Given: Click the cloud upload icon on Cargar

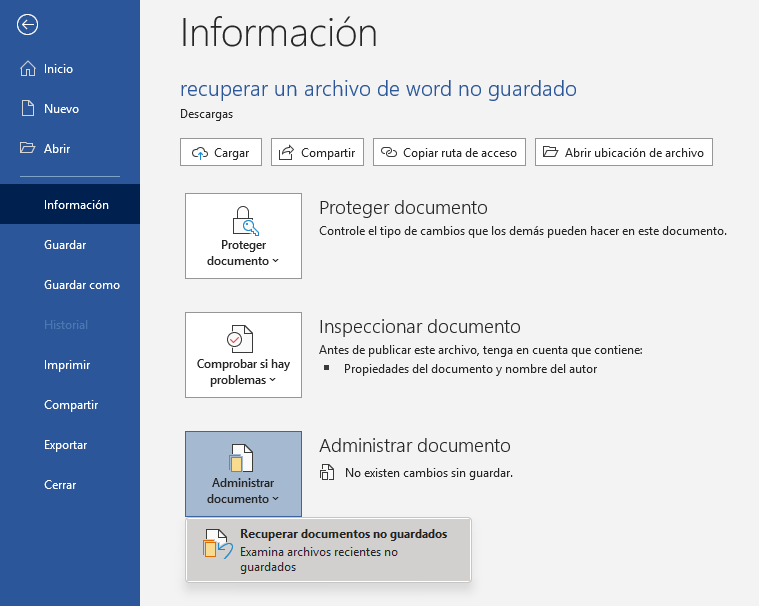Looking at the screenshot, I should coord(200,153).
